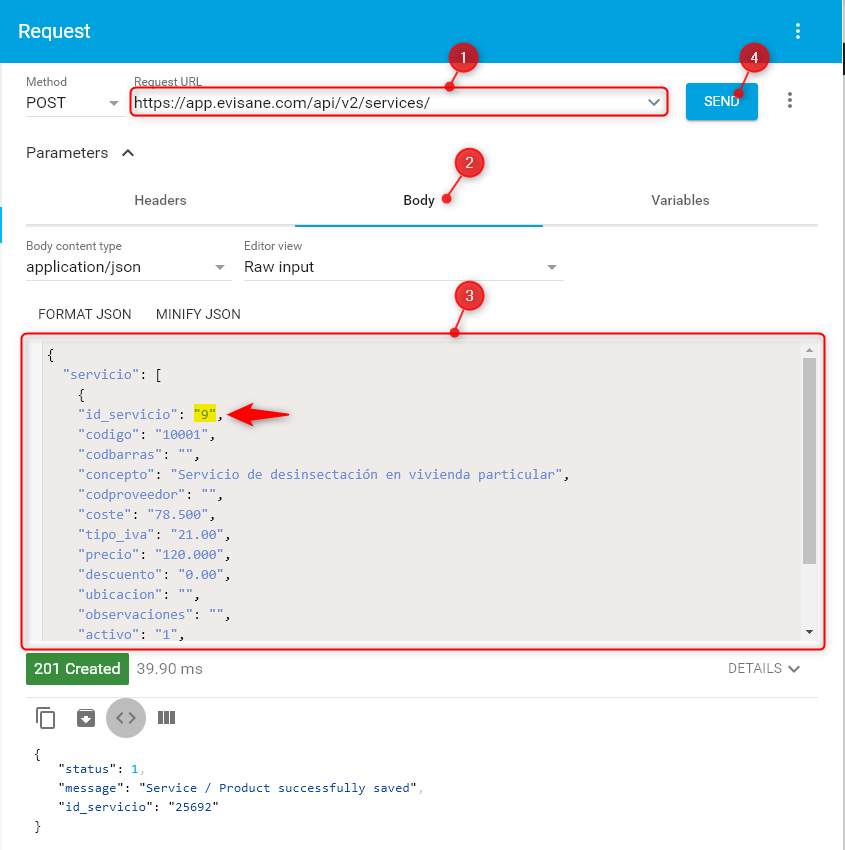Open the request options menu next to SEND
Screen dimensions: 845x850
(x=790, y=101)
